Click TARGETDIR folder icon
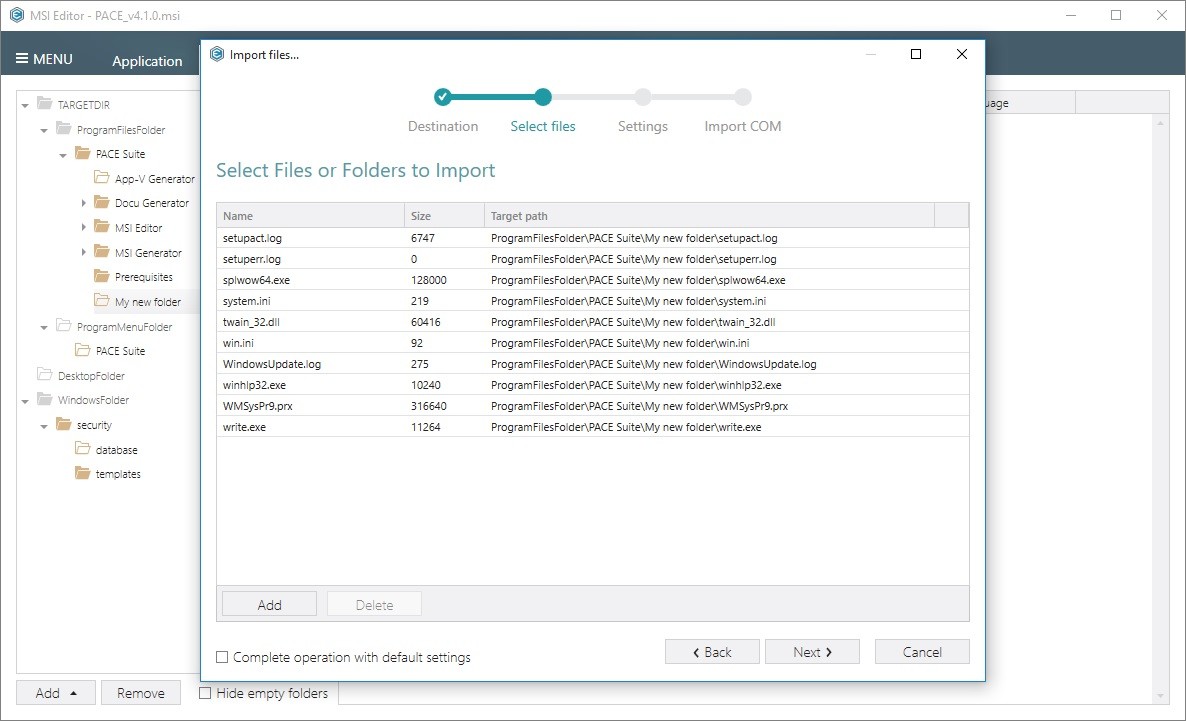The image size is (1186, 721). [45, 104]
